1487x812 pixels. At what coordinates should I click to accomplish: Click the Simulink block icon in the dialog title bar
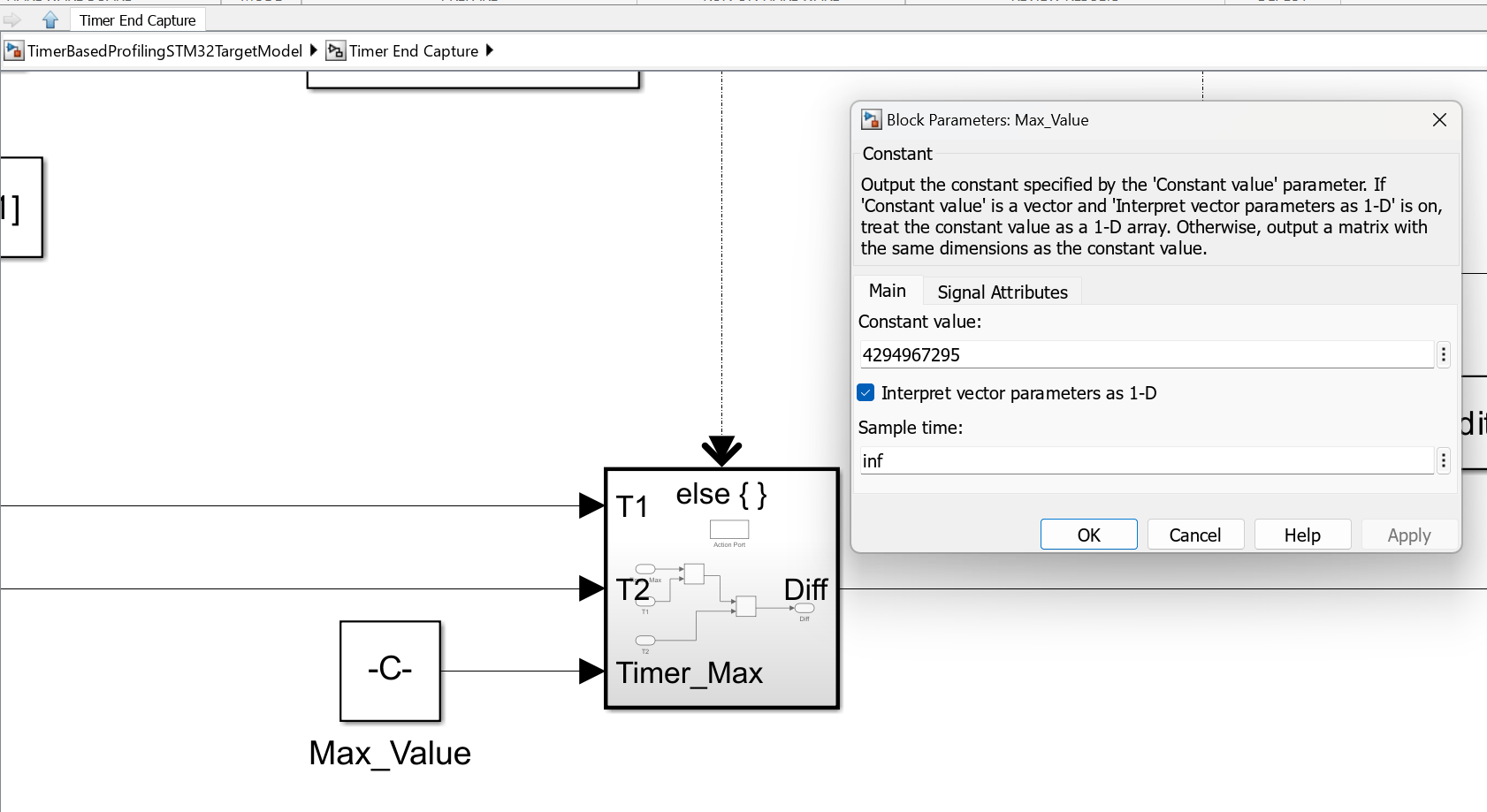click(x=873, y=119)
